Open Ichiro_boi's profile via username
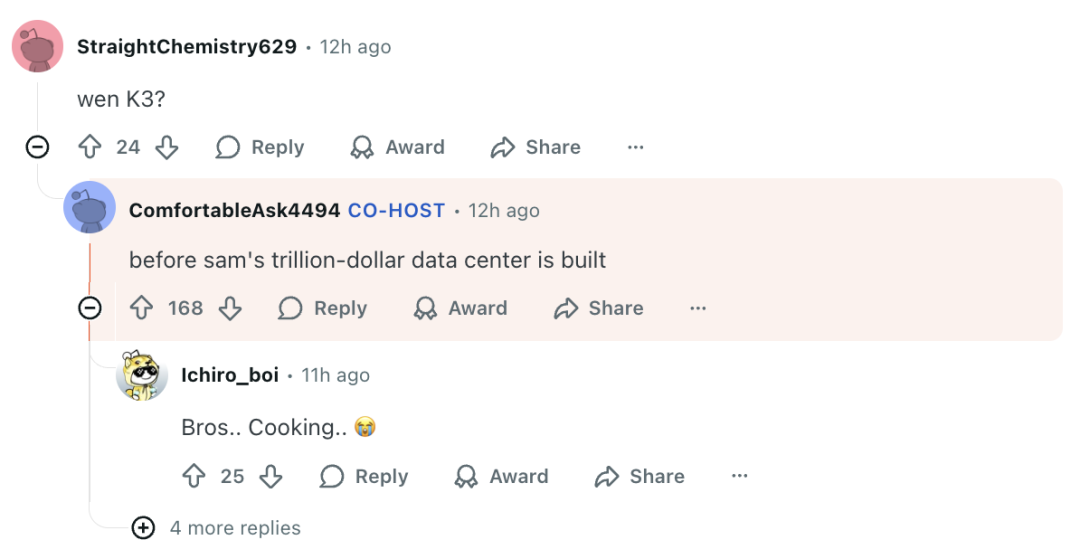1080x559 pixels. pyautogui.click(x=230, y=375)
